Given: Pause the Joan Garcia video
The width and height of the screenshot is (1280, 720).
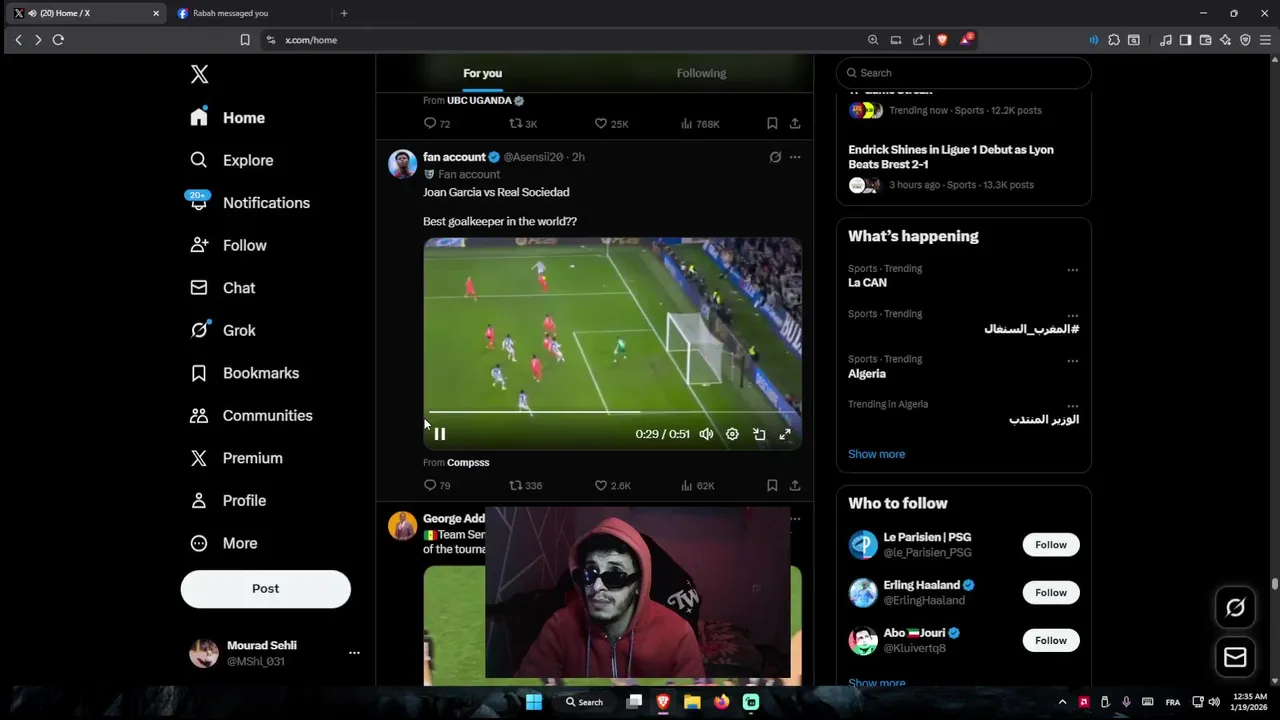Looking at the screenshot, I should (x=440, y=434).
